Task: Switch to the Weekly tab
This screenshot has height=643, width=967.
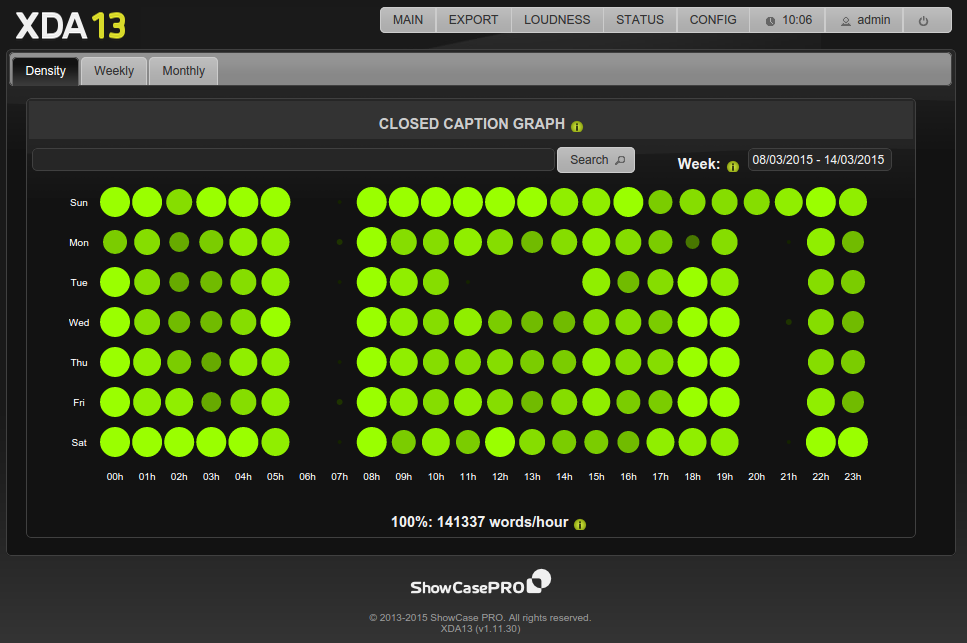Action: (x=114, y=71)
